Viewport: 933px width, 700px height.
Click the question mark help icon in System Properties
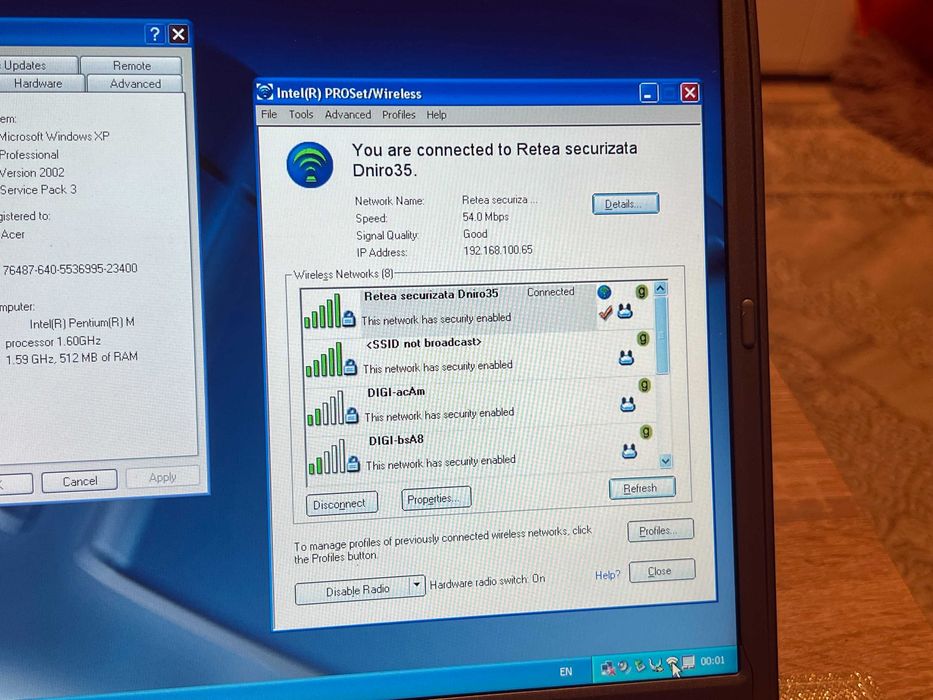(x=155, y=35)
